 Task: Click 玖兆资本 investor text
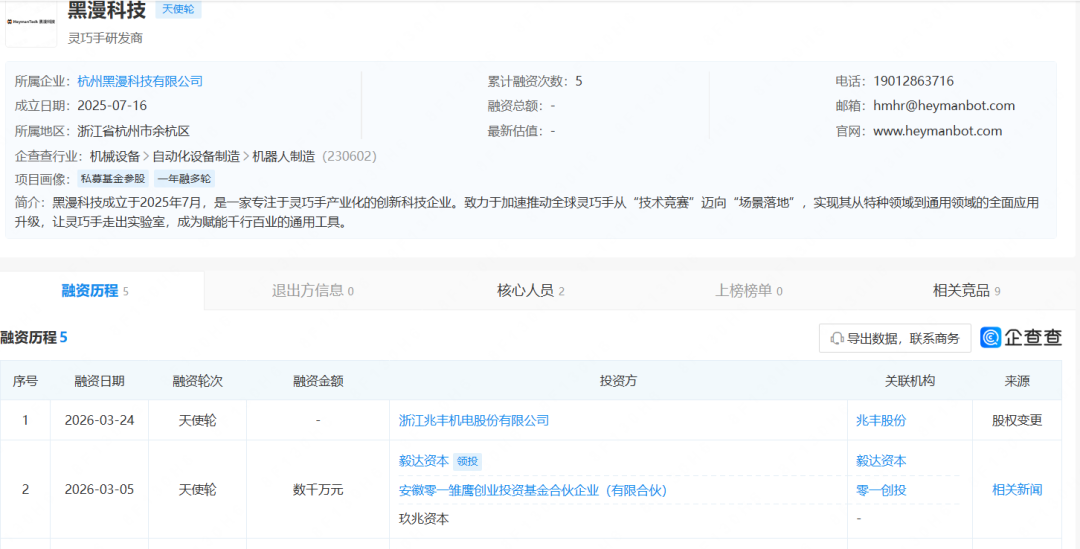[x=424, y=519]
